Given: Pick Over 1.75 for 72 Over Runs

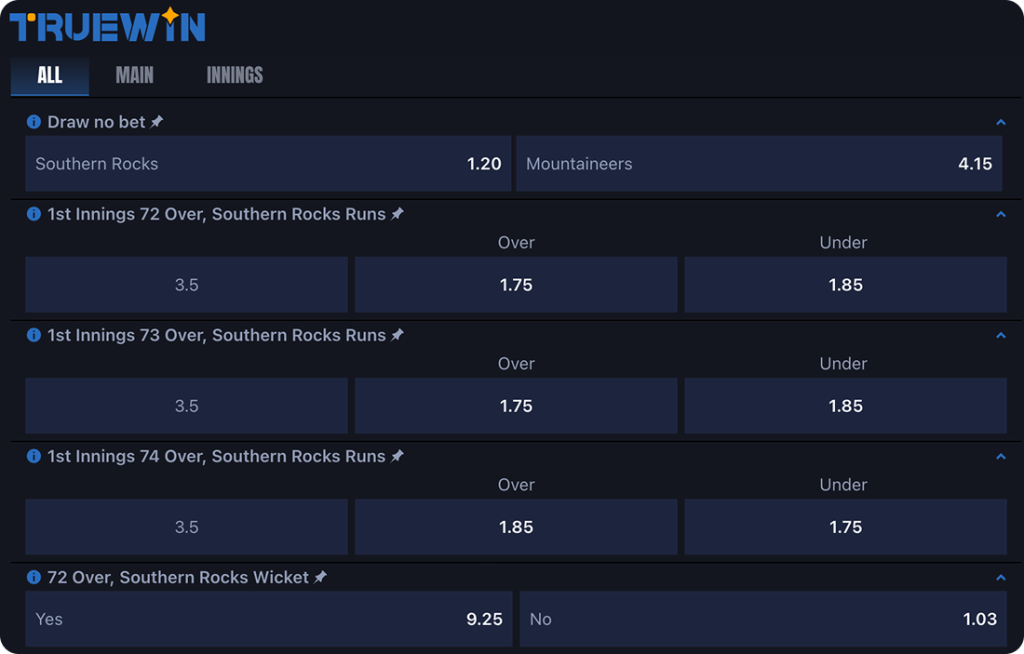Looking at the screenshot, I should pos(516,285).
